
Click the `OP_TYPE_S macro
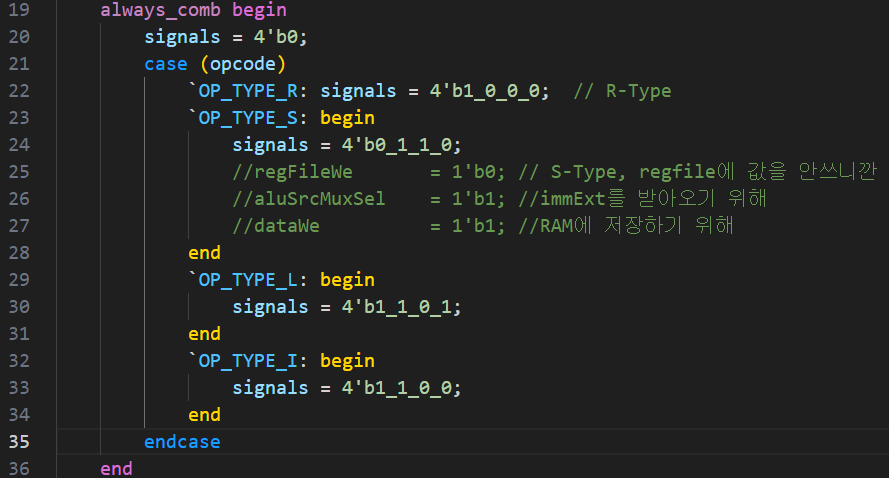(243, 118)
